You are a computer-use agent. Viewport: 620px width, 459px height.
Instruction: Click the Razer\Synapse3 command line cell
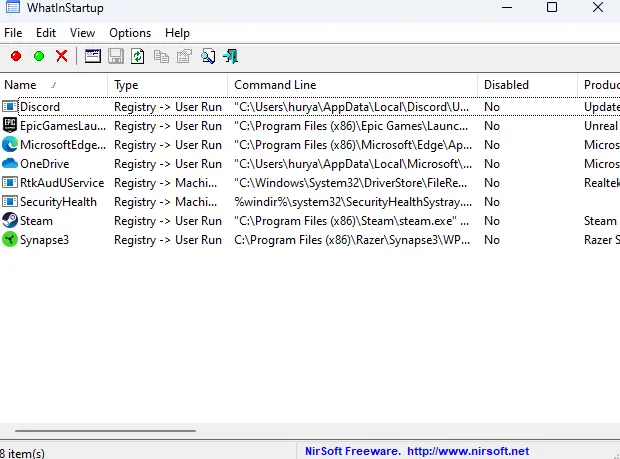(x=352, y=240)
